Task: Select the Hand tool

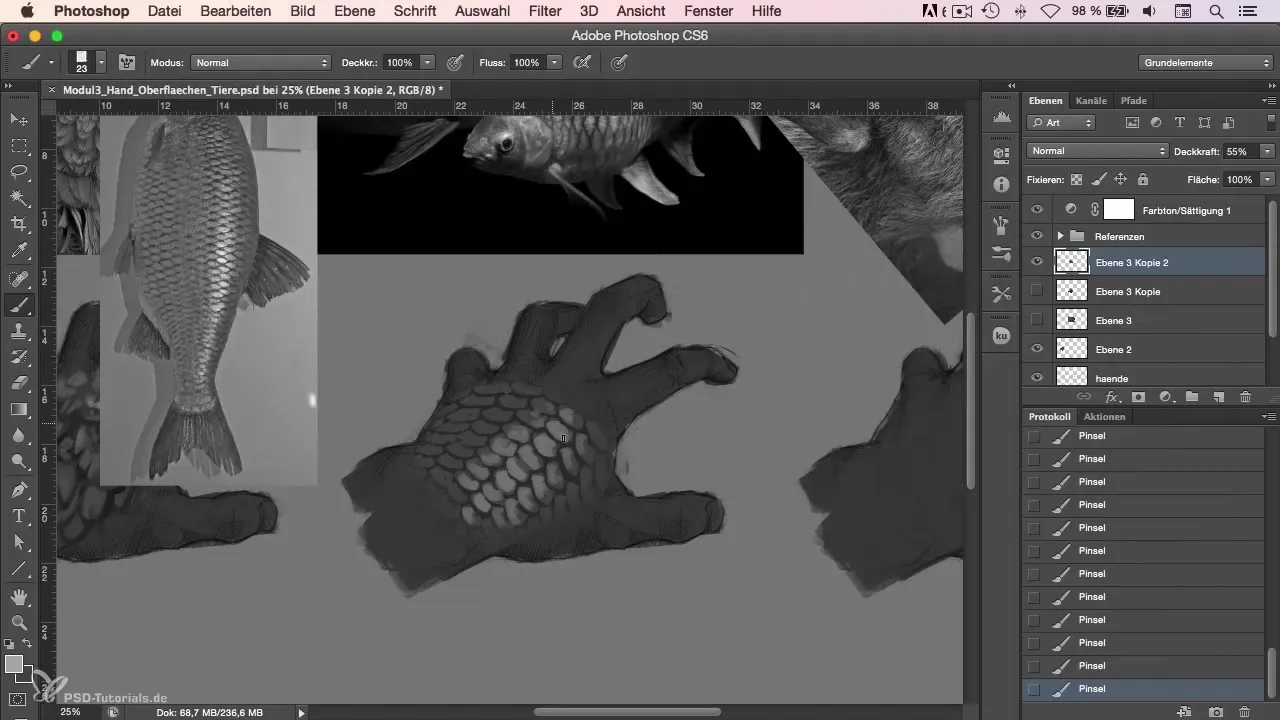Action: 19,597
